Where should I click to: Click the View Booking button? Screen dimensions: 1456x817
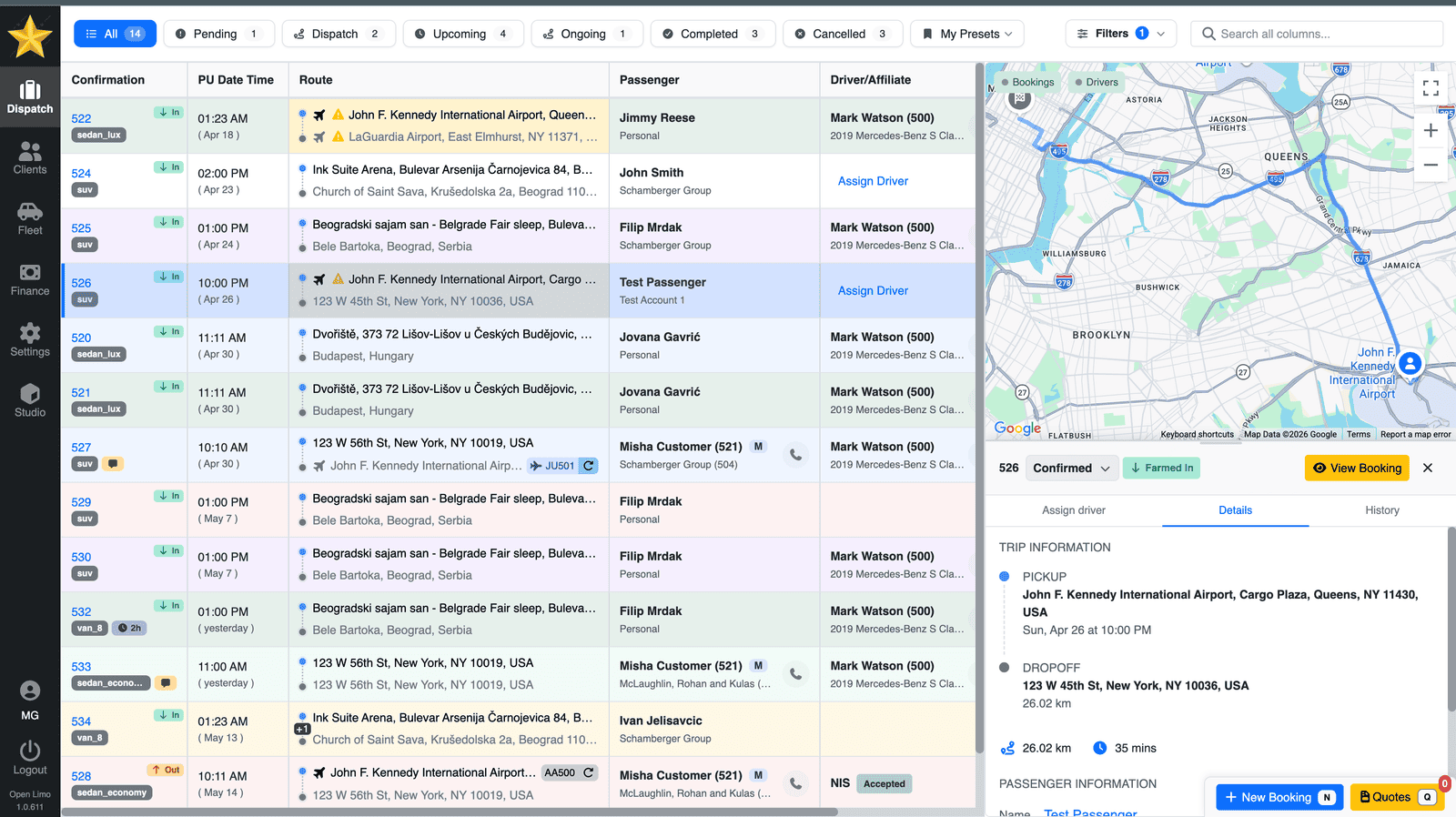pyautogui.click(x=1357, y=468)
